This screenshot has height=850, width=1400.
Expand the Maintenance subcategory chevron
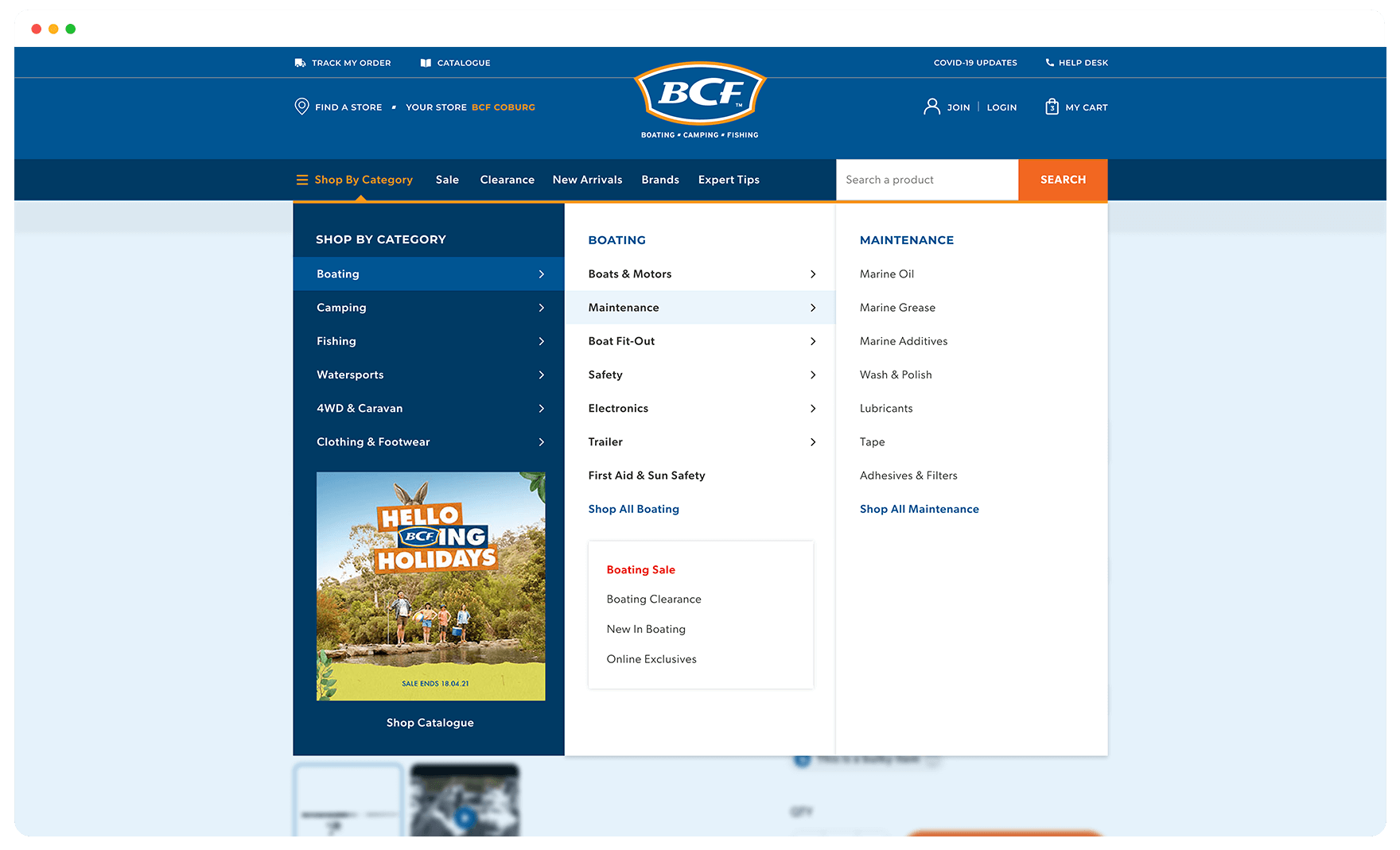[813, 308]
